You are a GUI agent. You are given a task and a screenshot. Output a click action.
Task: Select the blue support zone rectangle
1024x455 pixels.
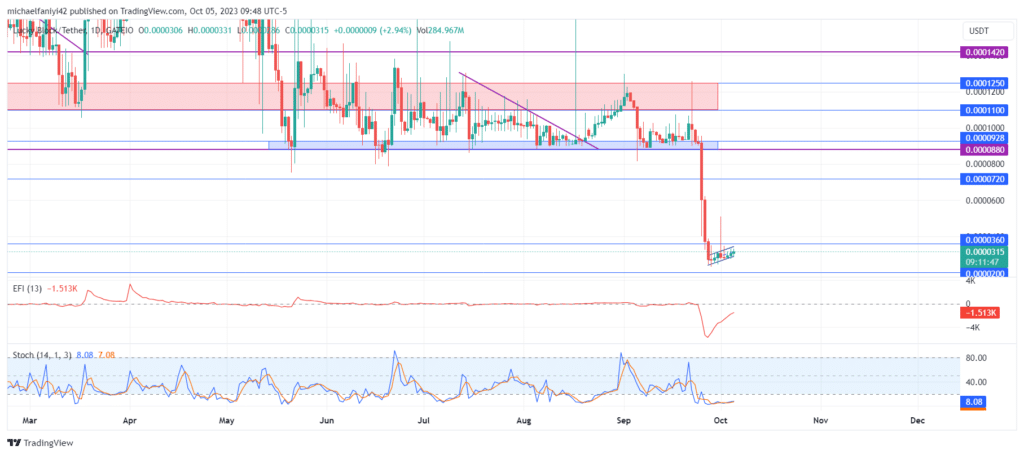(493, 145)
